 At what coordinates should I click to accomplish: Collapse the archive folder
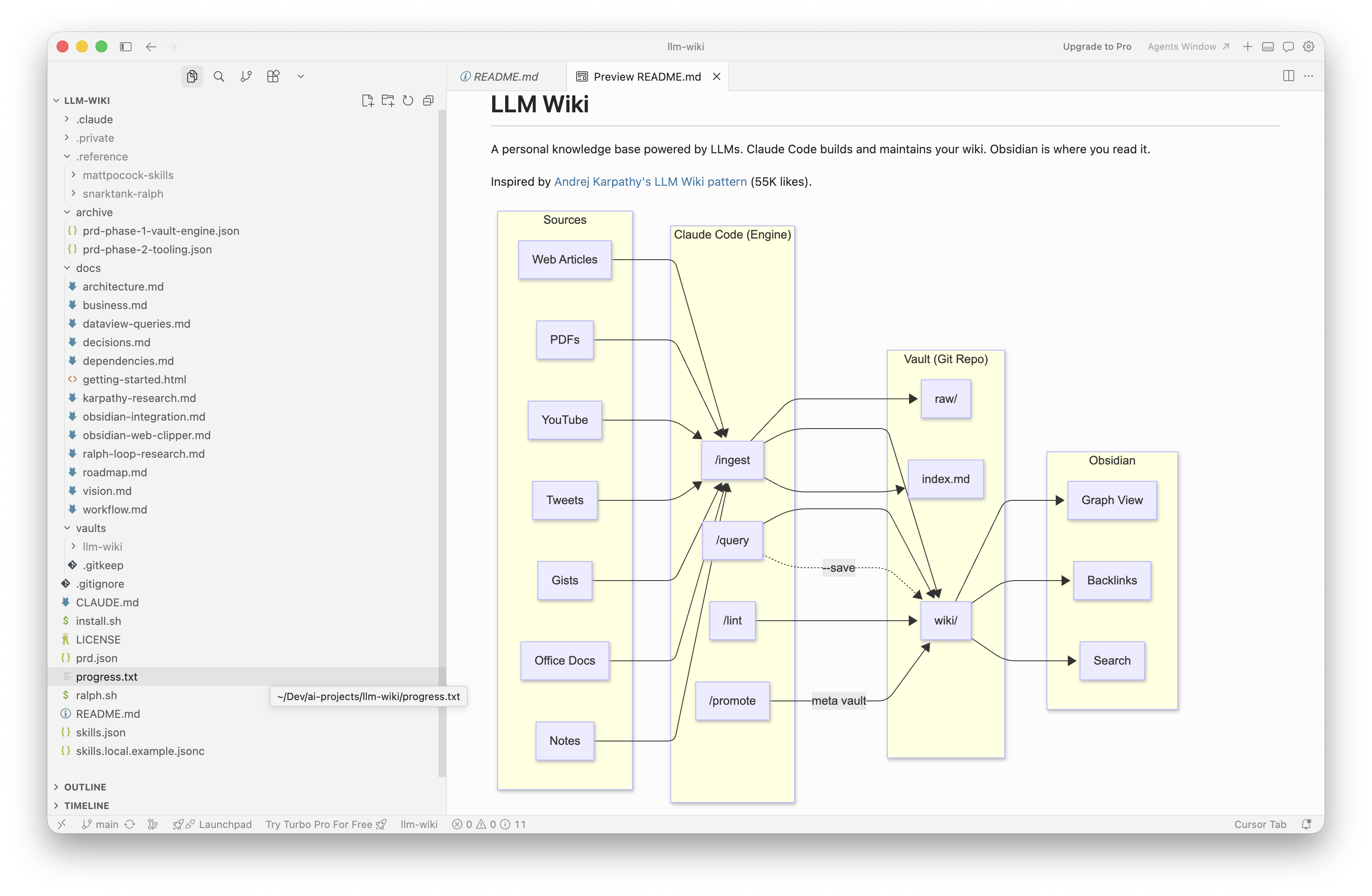(67, 212)
